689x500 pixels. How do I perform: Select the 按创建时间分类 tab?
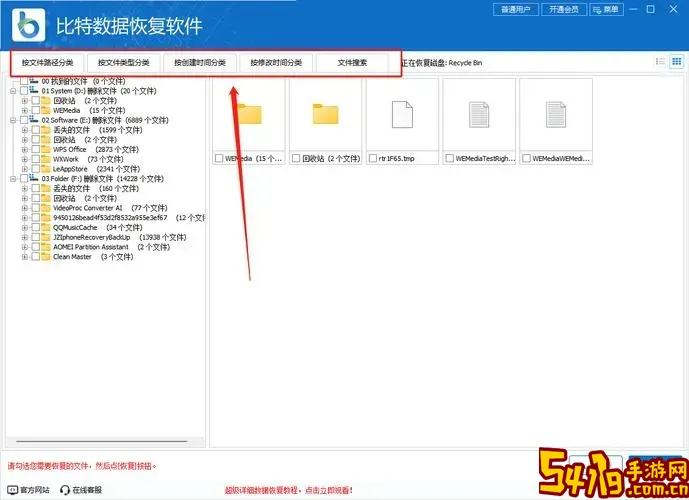coord(200,63)
